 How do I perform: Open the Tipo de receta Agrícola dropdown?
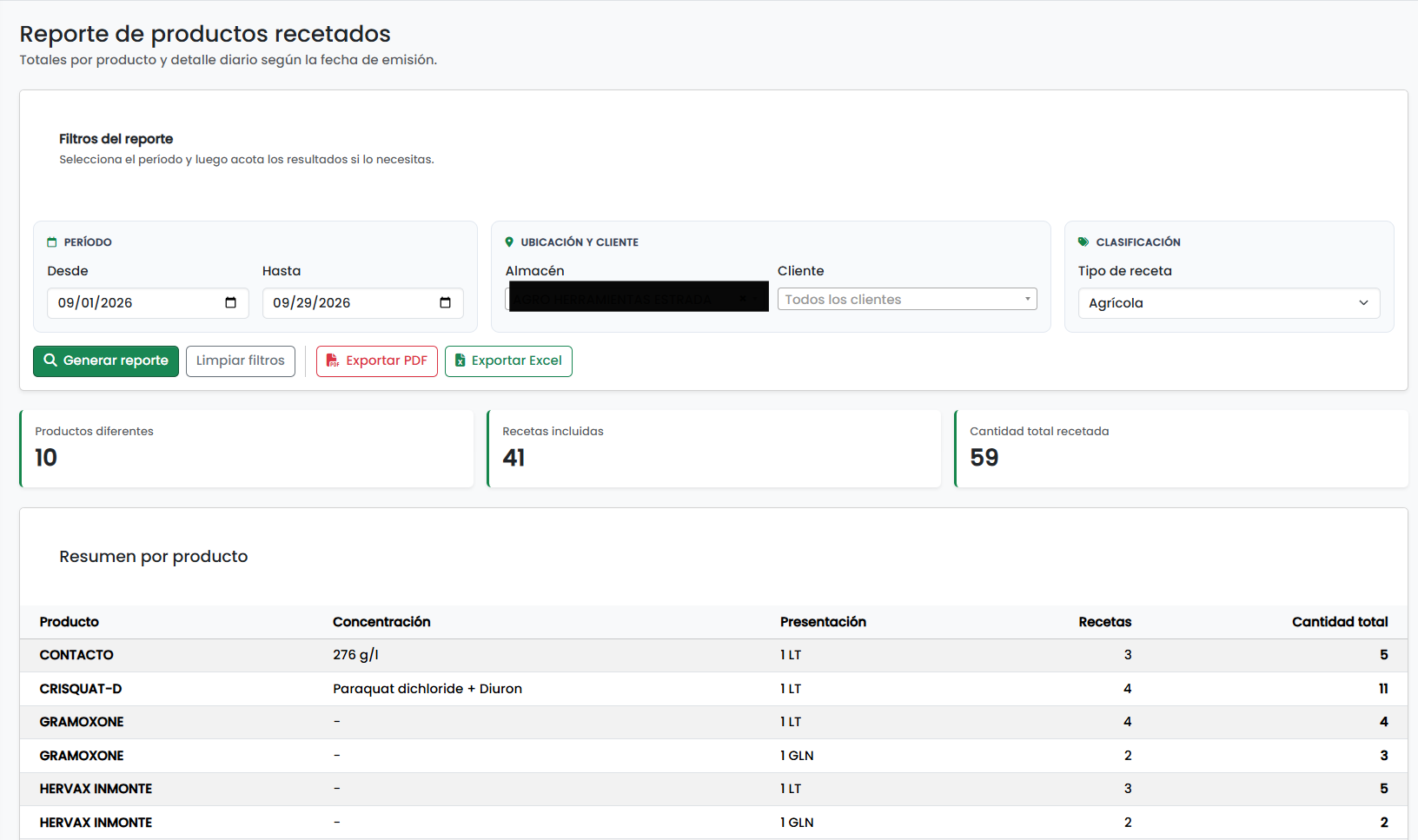coord(1229,303)
